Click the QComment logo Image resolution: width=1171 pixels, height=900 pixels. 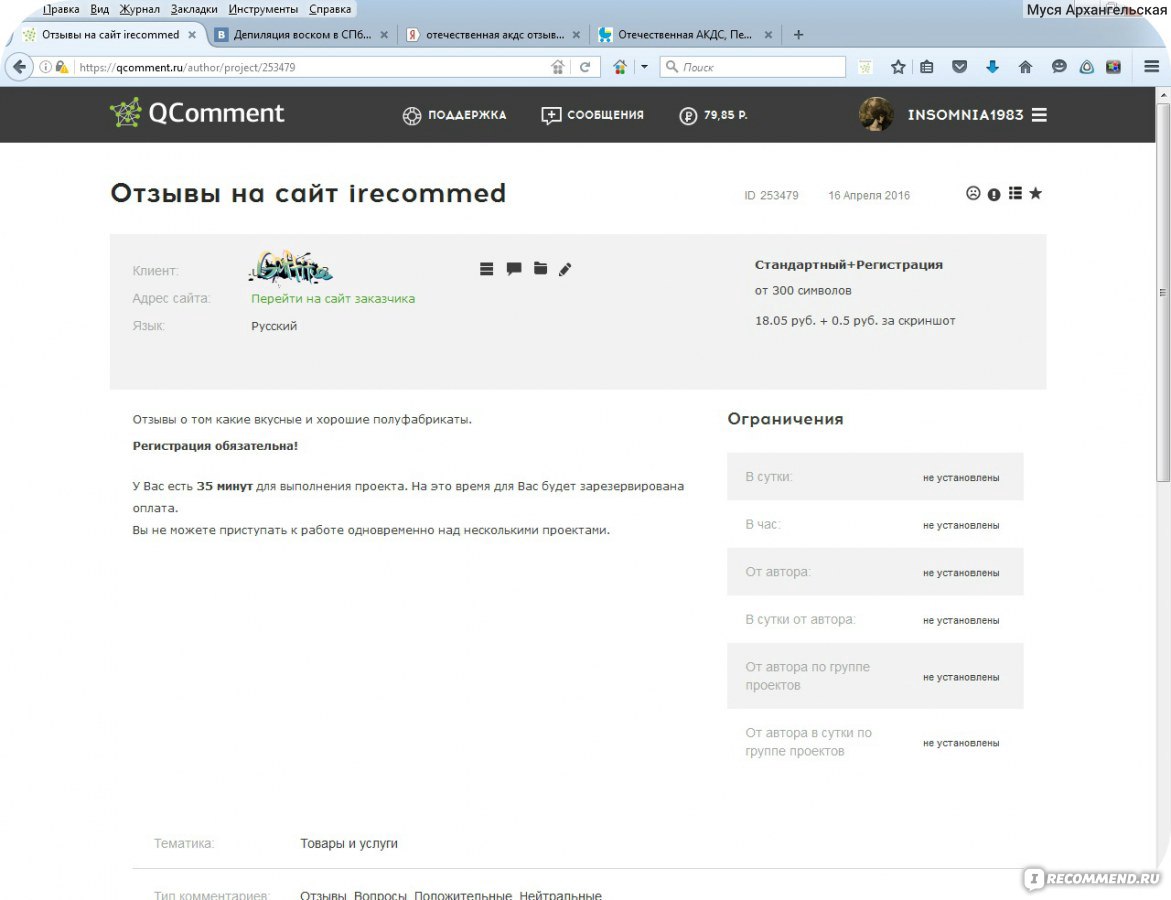197,114
